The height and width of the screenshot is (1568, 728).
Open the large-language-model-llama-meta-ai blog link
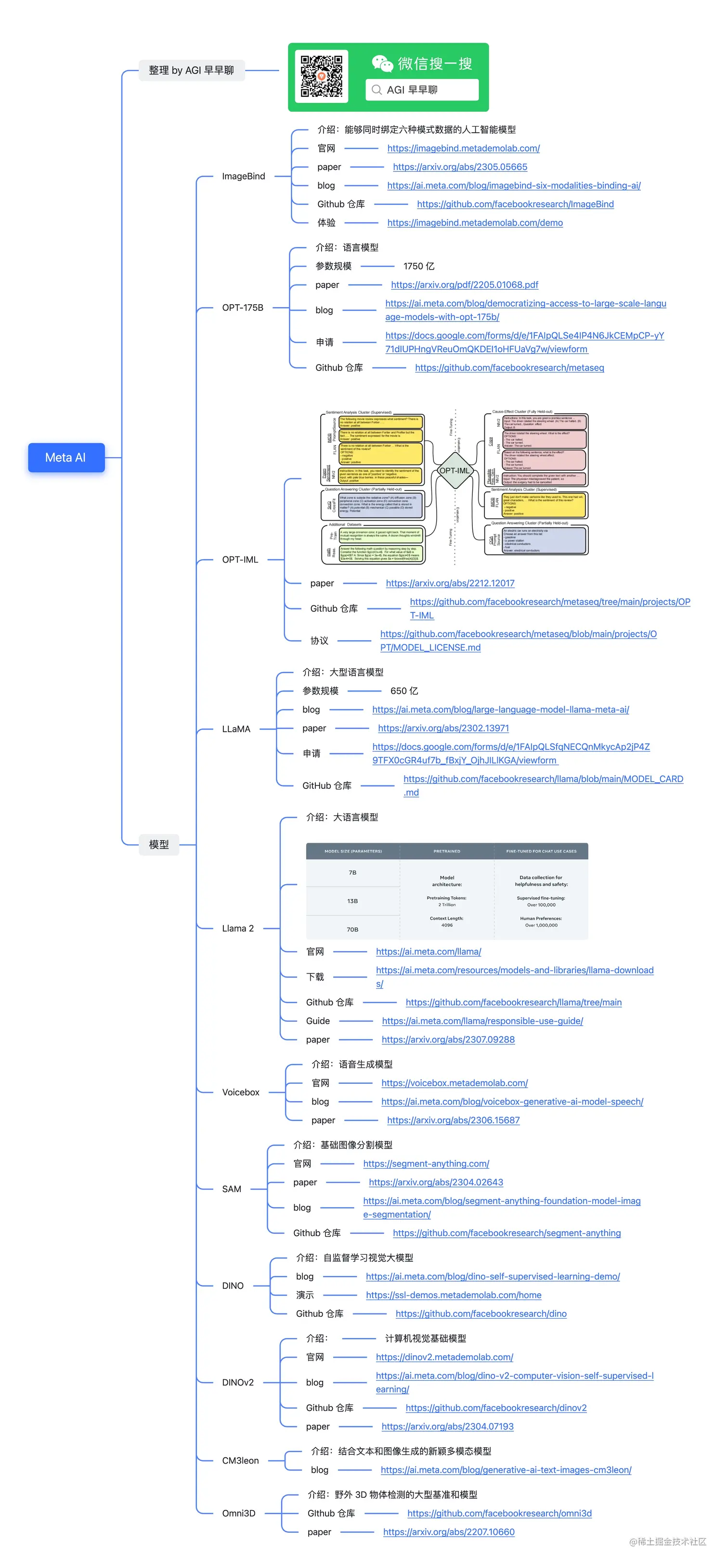[x=501, y=709]
